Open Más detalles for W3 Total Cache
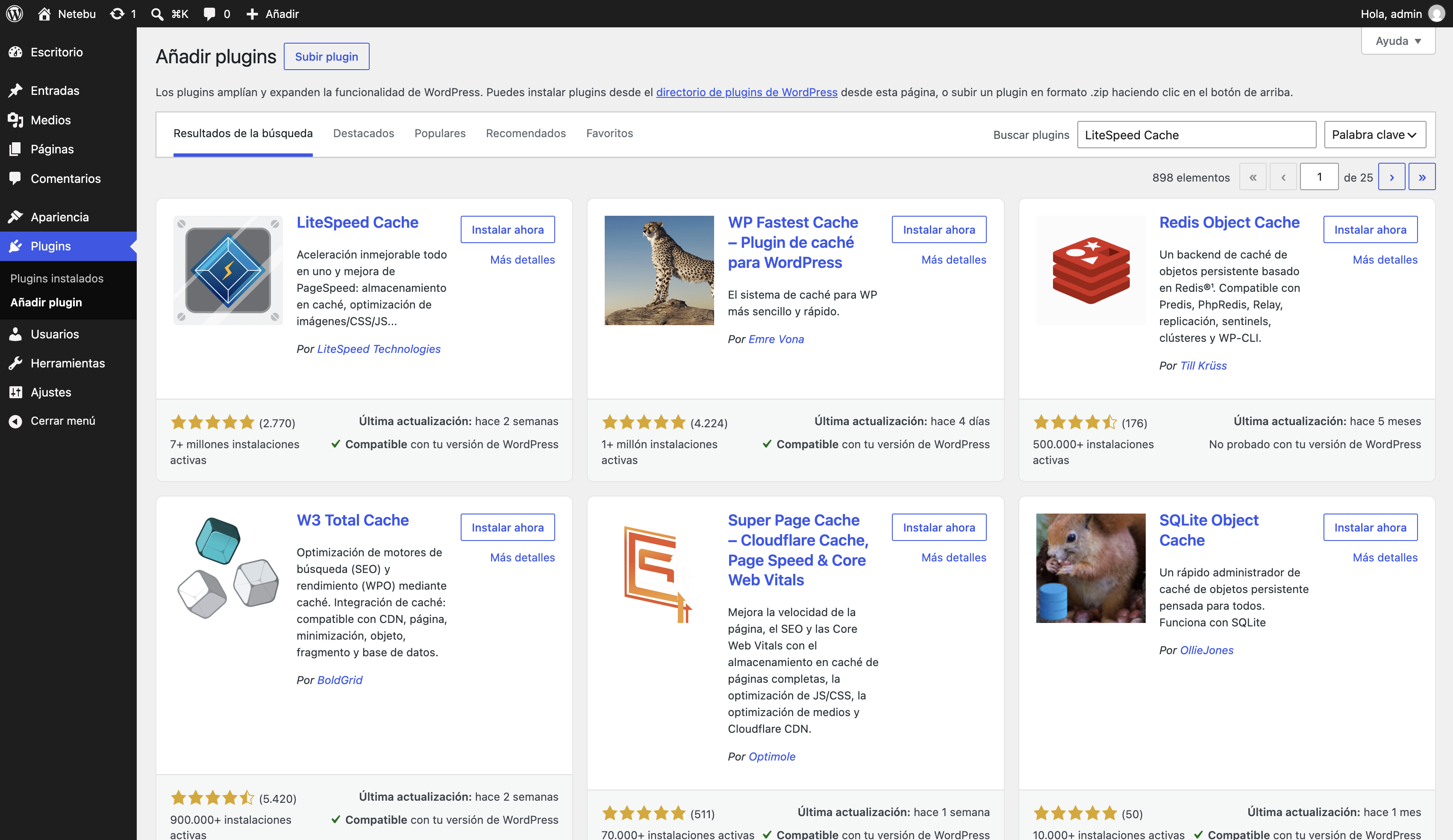The height and width of the screenshot is (840, 1453). (x=522, y=558)
